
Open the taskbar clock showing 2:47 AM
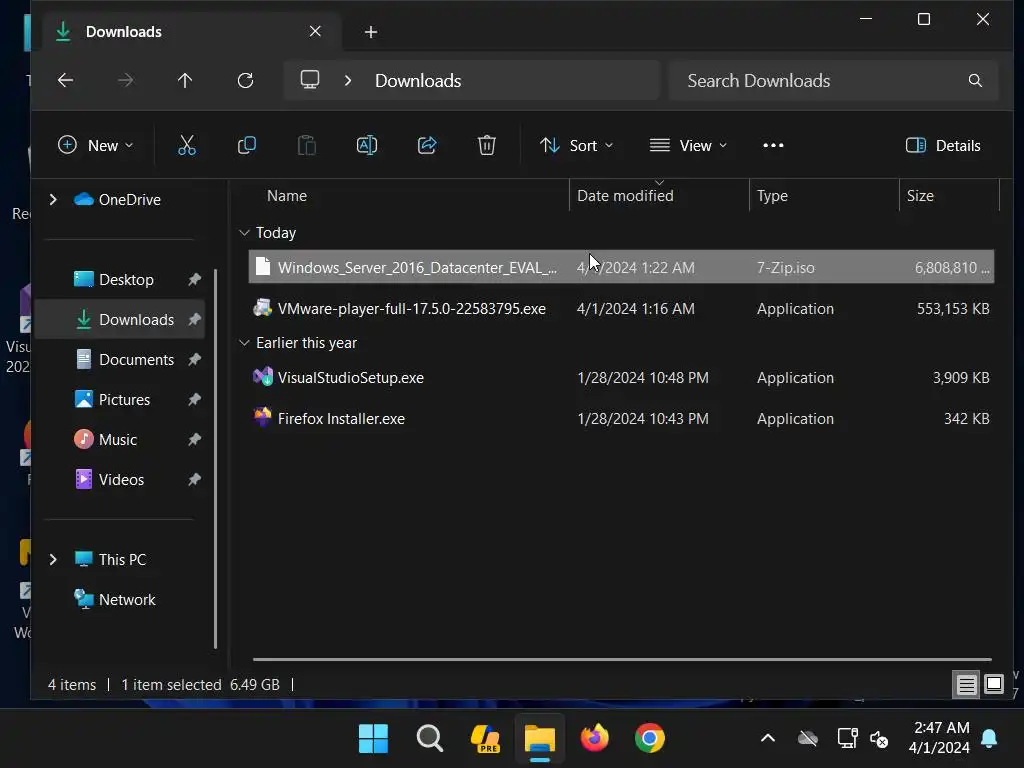[x=941, y=737]
